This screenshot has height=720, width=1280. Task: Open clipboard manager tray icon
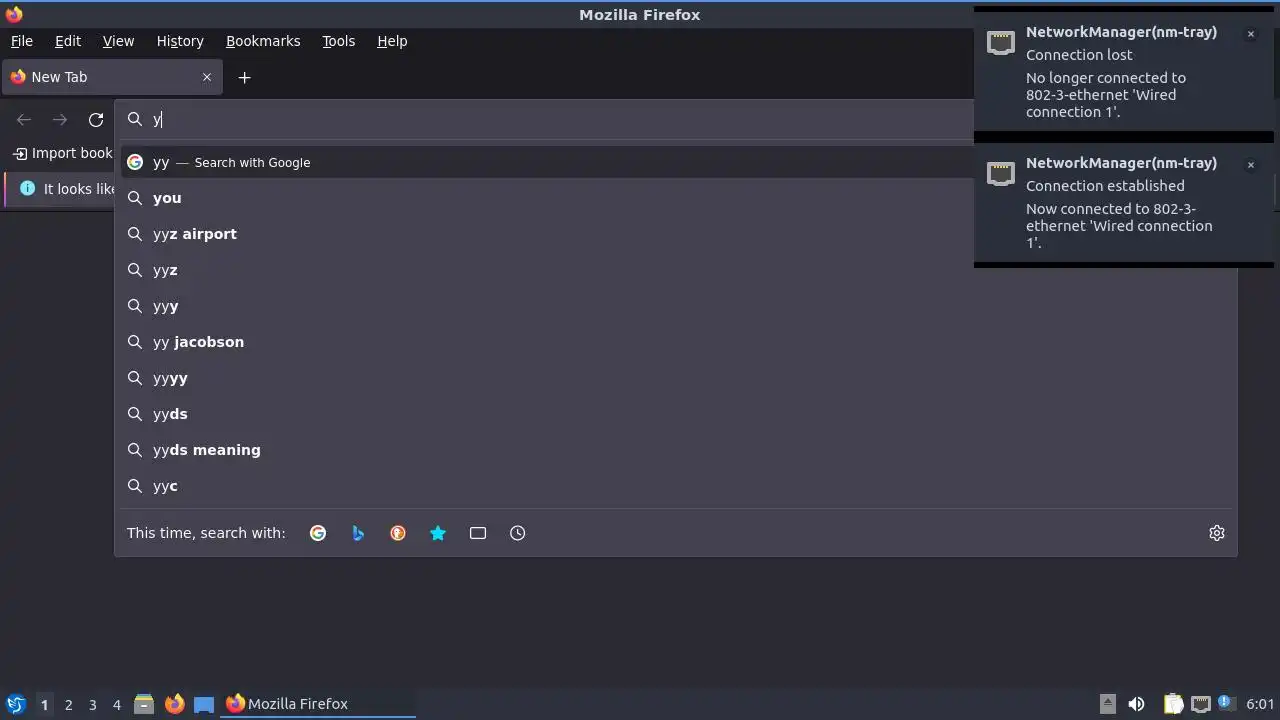click(x=1173, y=704)
